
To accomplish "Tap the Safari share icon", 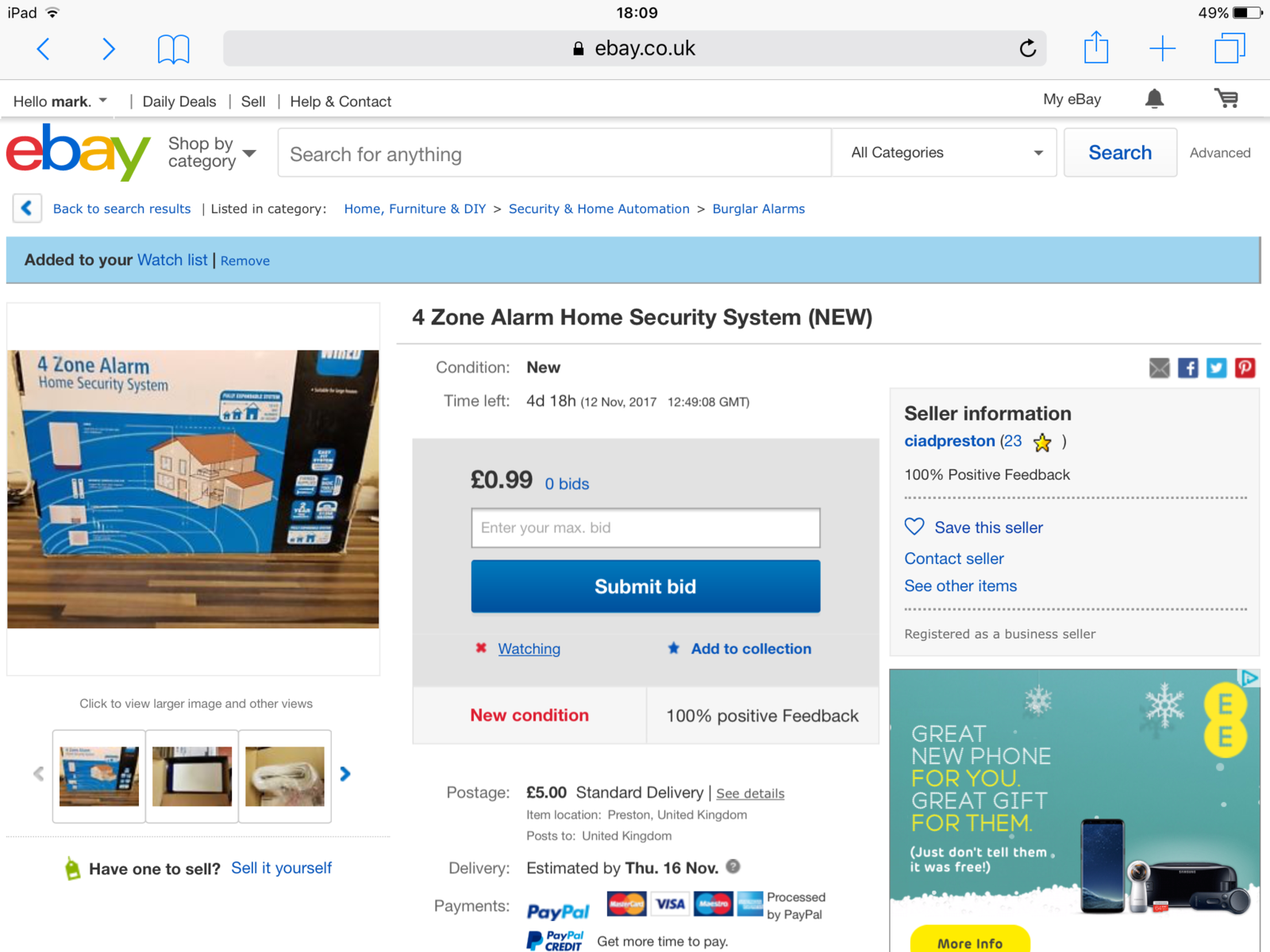I will 1096,48.
